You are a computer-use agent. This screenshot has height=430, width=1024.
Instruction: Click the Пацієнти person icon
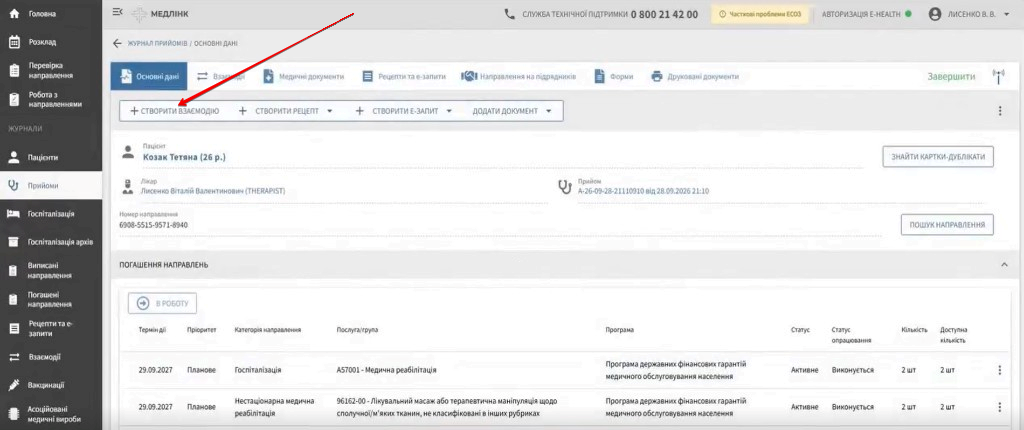pos(13,157)
